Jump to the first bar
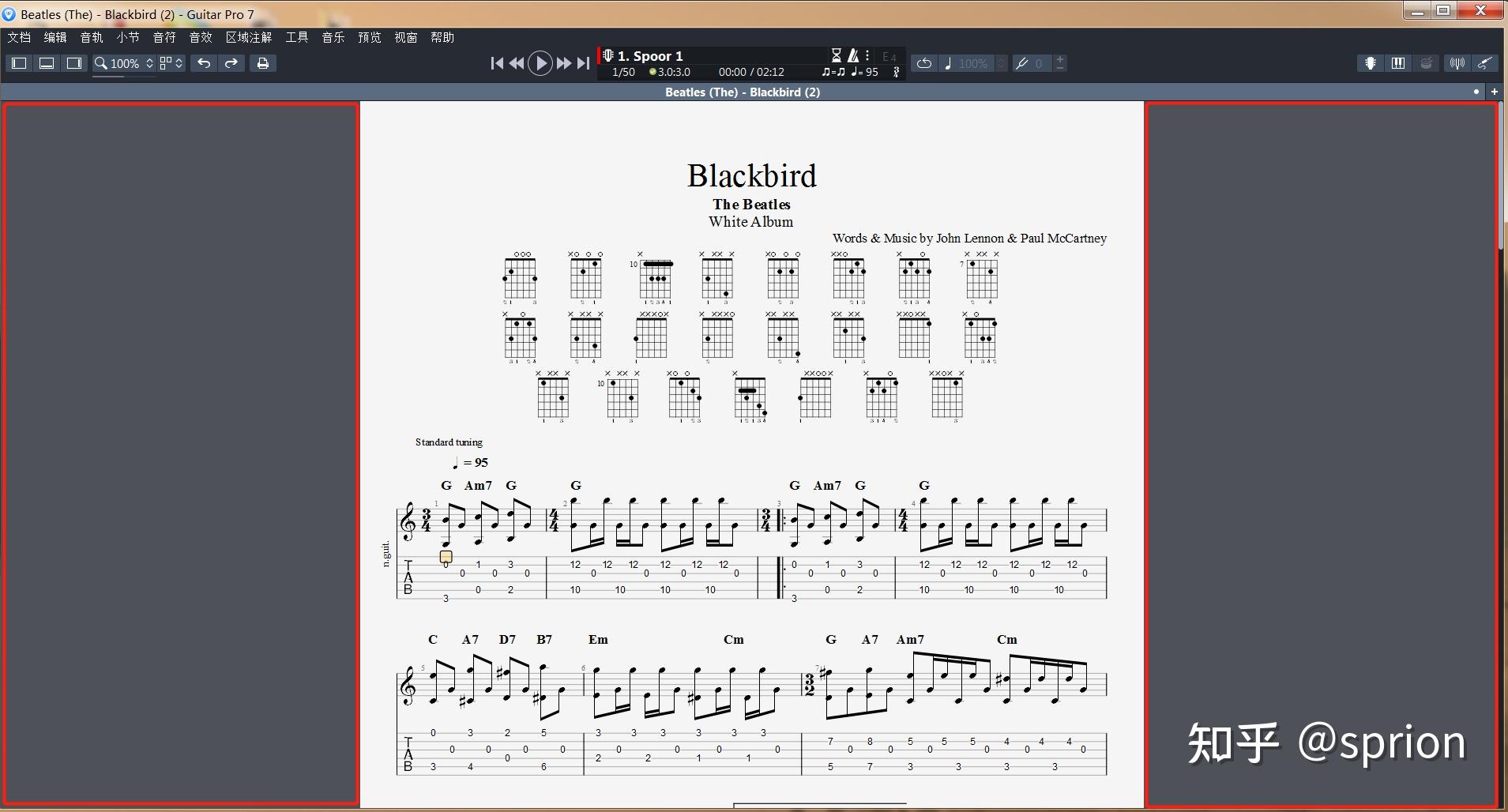 click(497, 63)
